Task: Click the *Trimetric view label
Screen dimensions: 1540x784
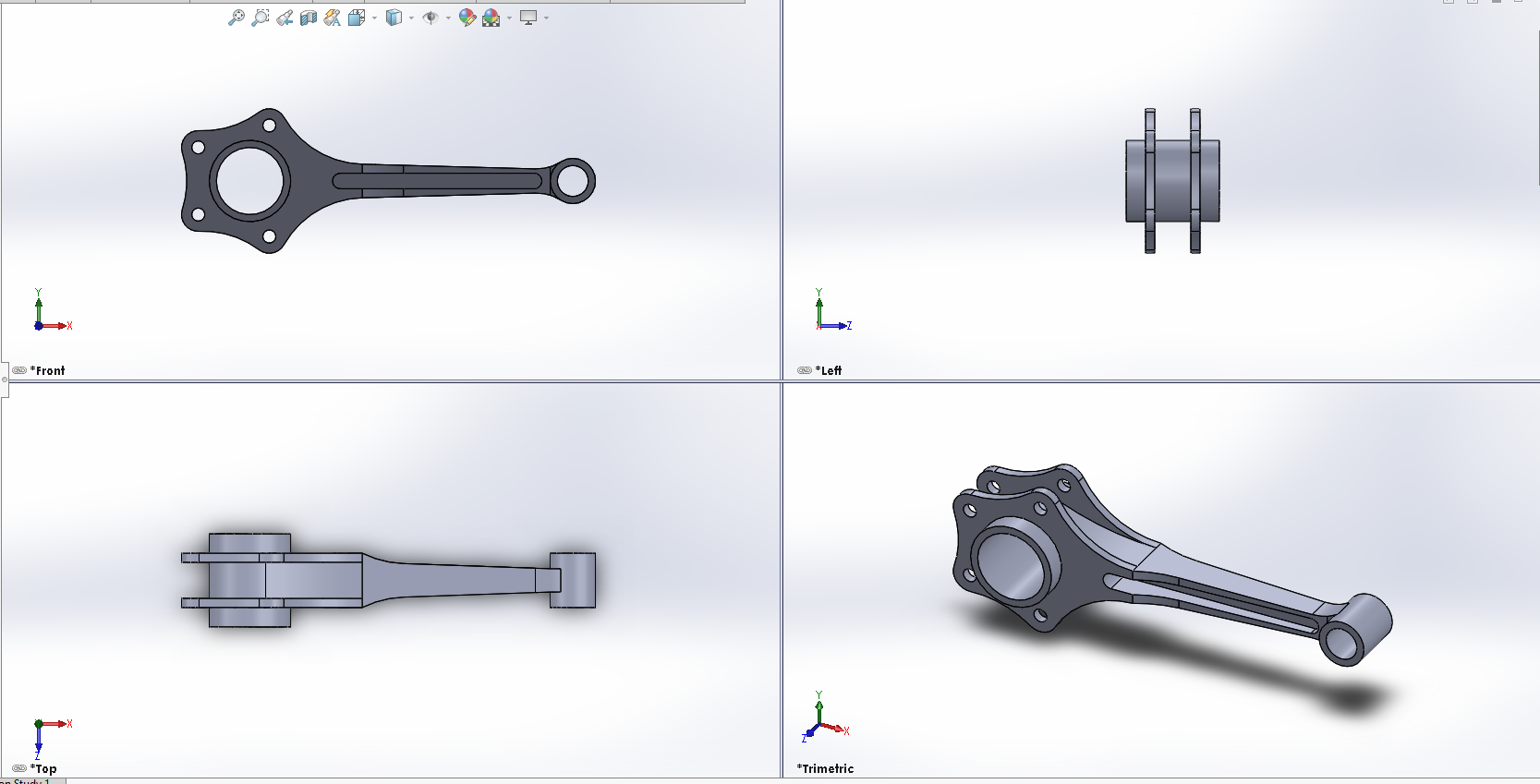Action: tap(825, 768)
